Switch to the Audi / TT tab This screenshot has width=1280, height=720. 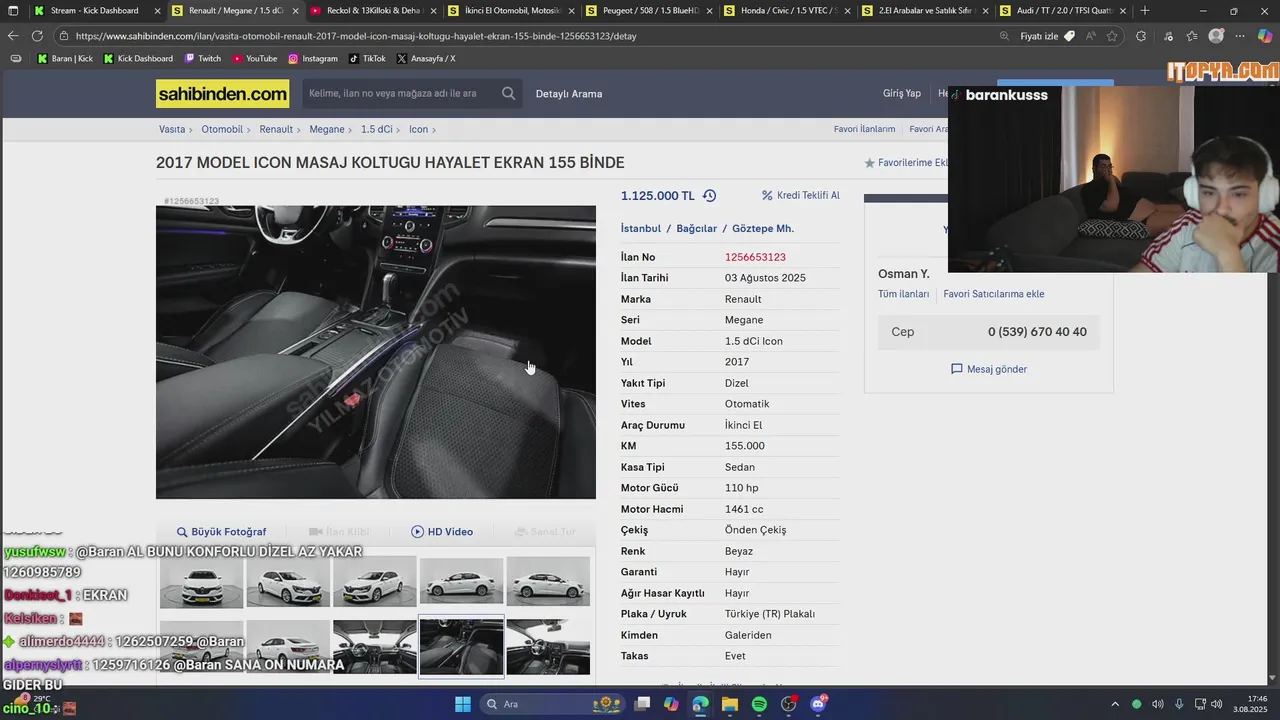(1062, 11)
